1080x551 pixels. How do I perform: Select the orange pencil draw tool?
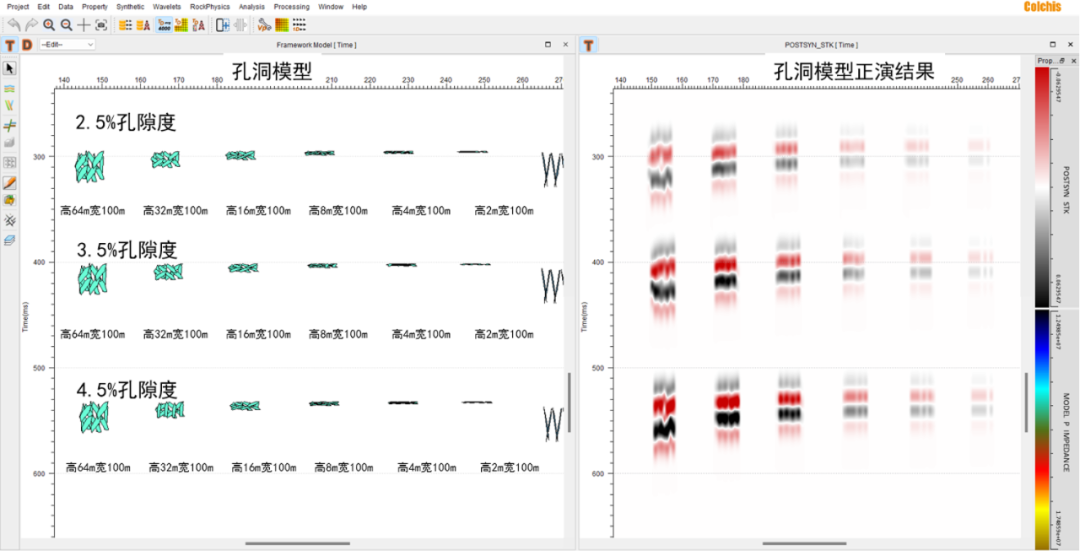click(x=10, y=183)
